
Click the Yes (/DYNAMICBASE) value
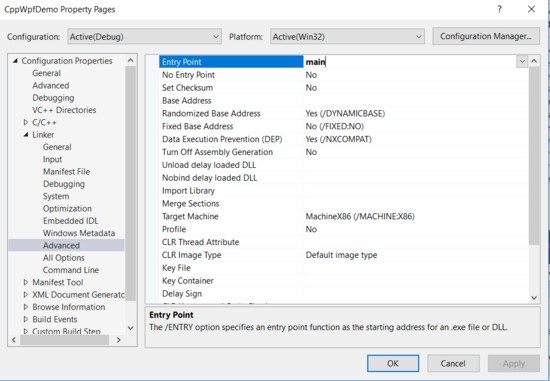pos(345,113)
